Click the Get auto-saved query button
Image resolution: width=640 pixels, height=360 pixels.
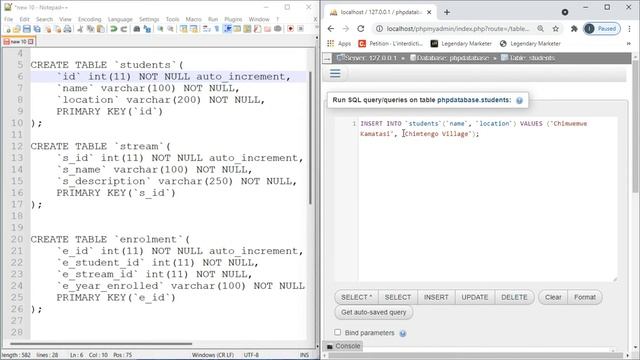tap(373, 312)
